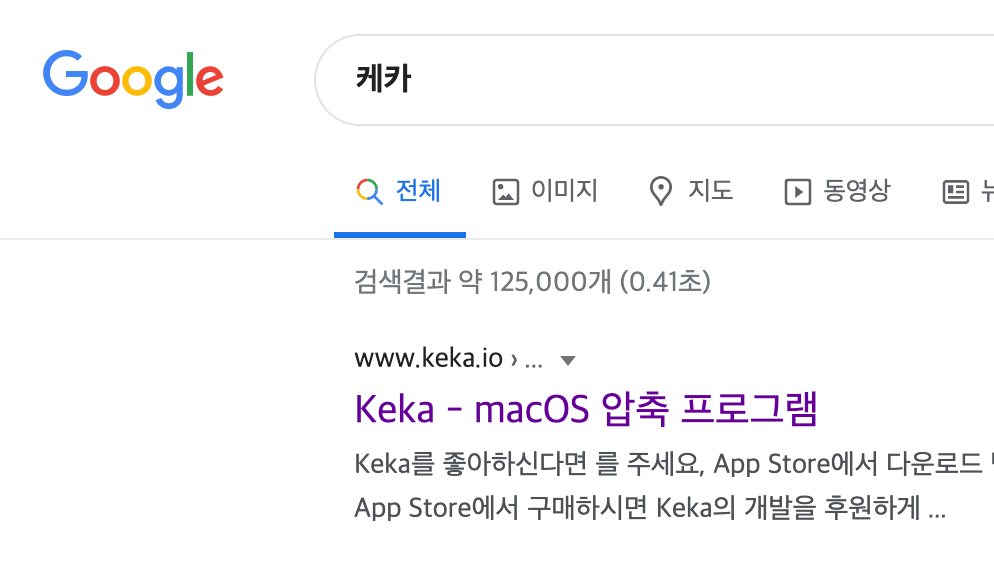This screenshot has width=994, height=584.
Task: Click the Google logo to go home
Action: [133, 79]
